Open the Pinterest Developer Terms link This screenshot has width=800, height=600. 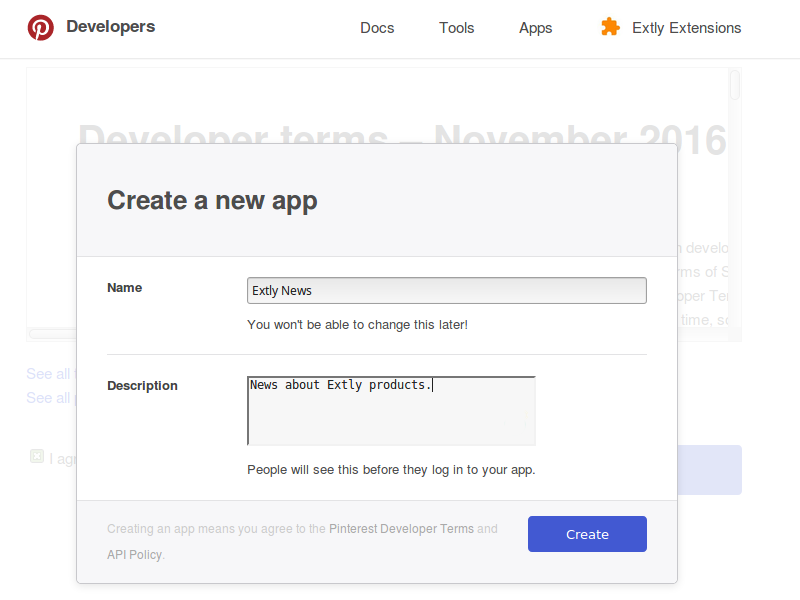402,529
